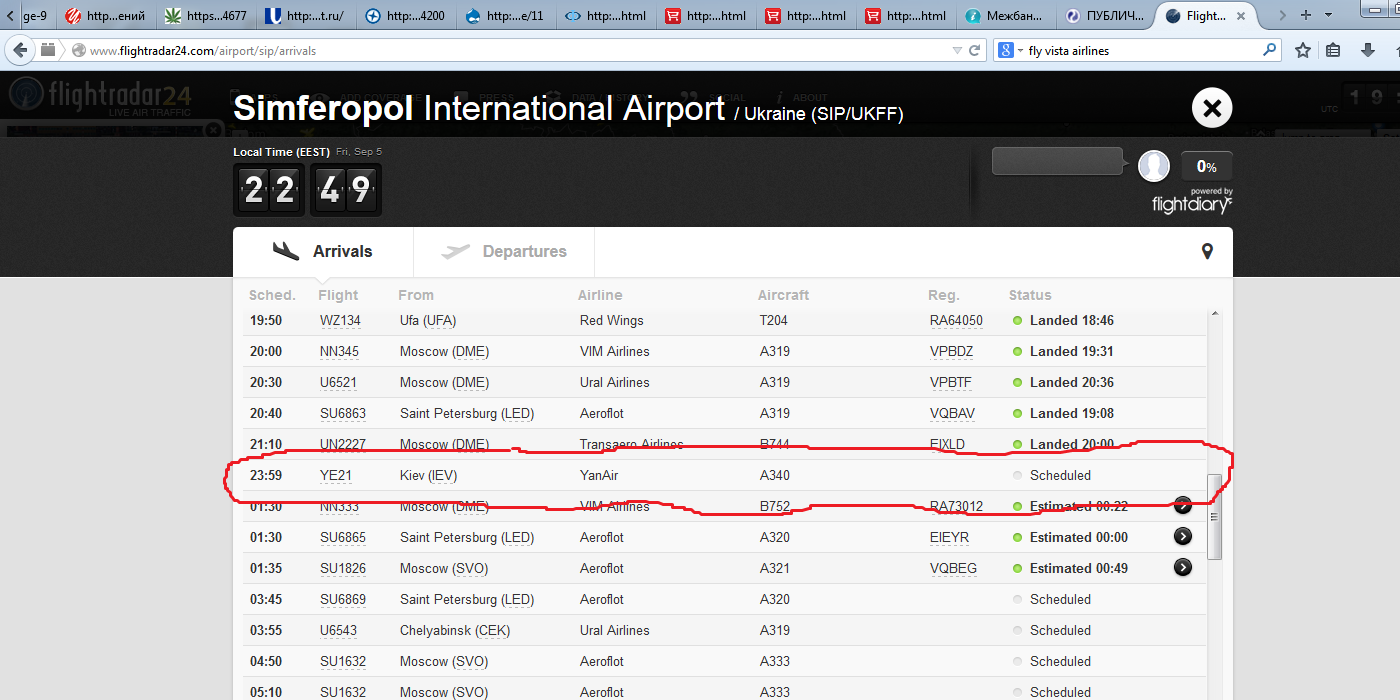
Task: Click registration link RA64050
Action: tap(956, 321)
